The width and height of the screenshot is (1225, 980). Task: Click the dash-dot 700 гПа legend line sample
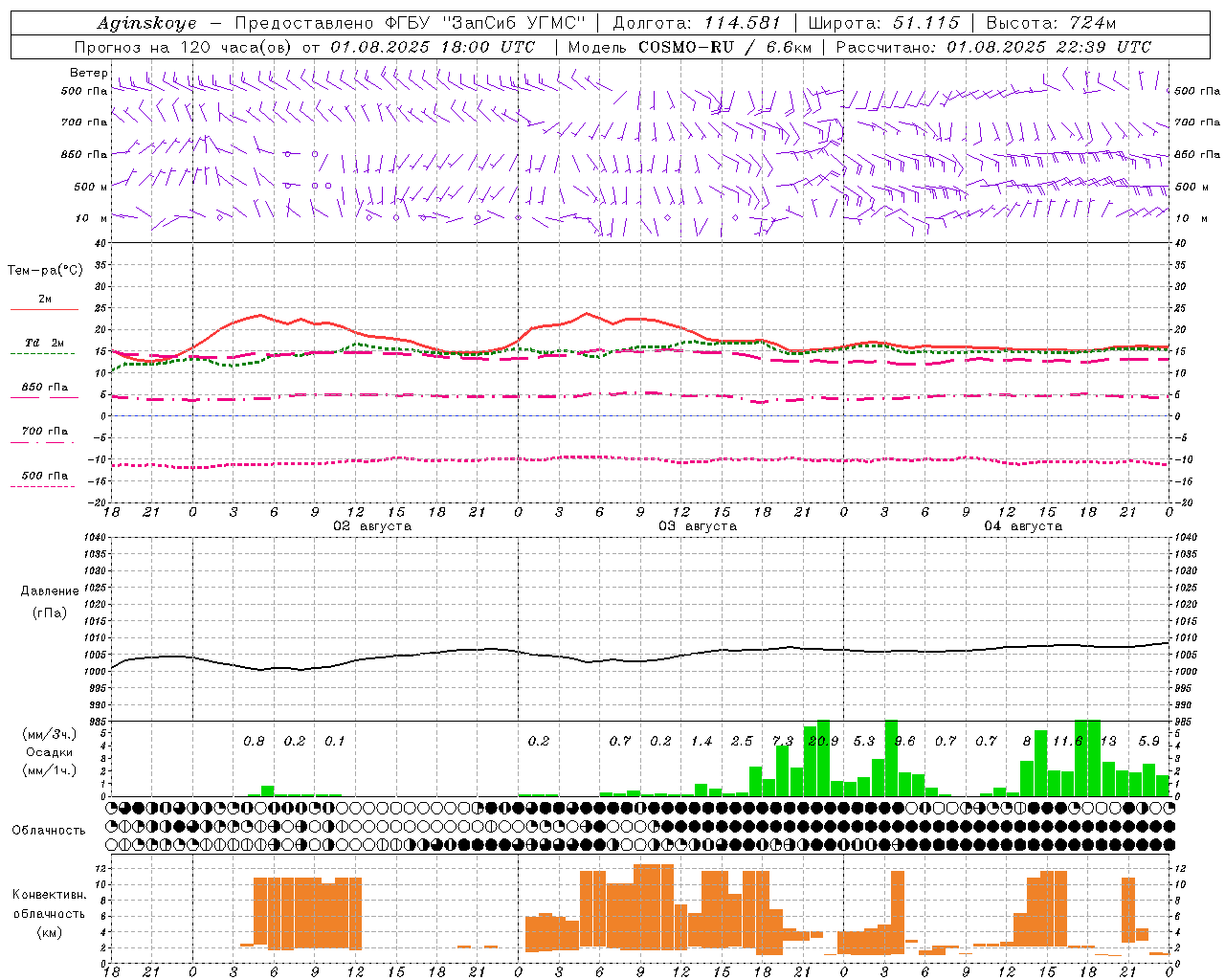pyautogui.click(x=44, y=442)
